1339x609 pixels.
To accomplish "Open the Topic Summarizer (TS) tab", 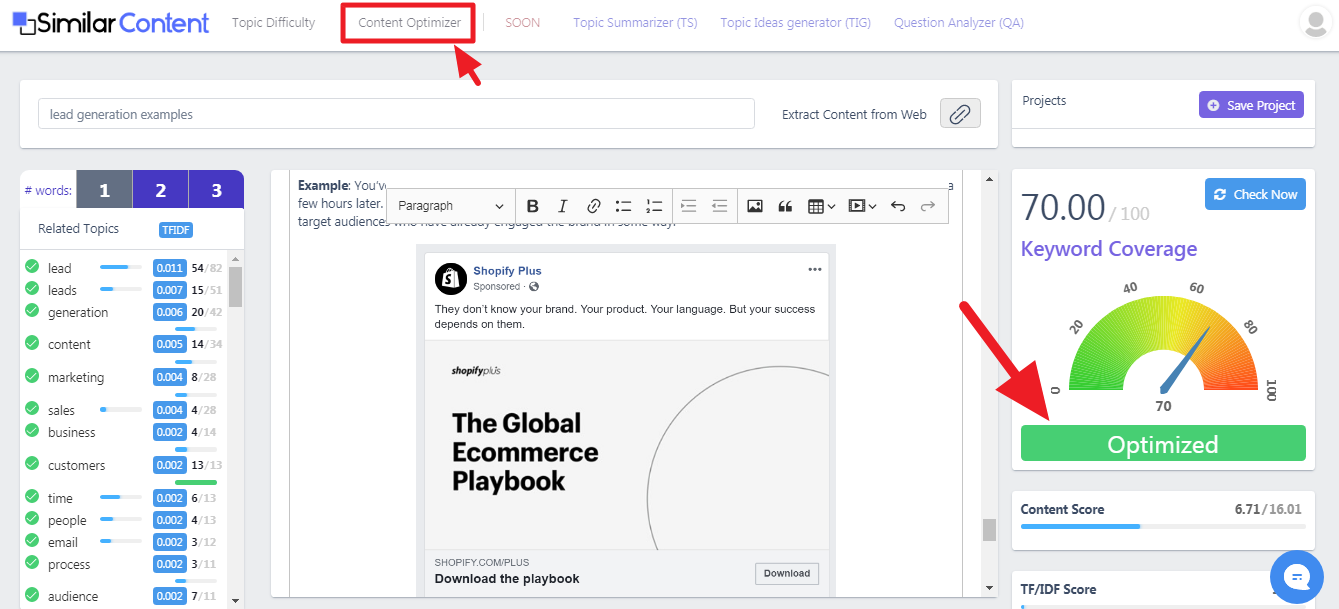I will 635,22.
